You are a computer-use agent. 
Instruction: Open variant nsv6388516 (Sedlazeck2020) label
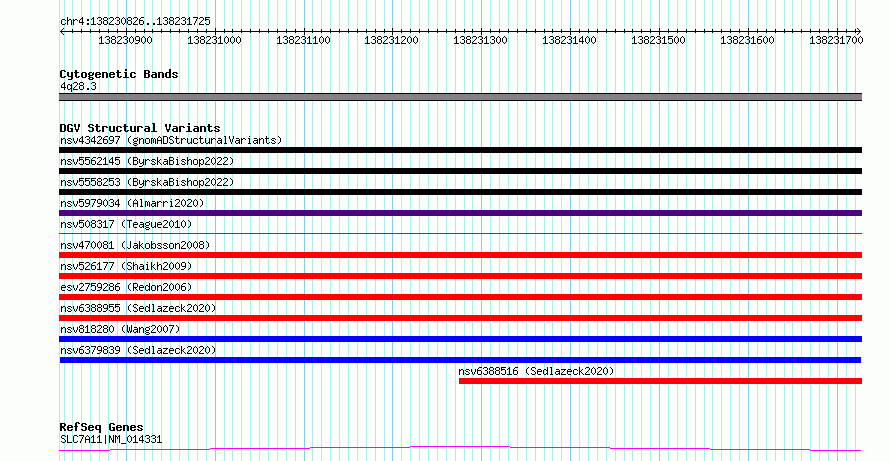click(536, 371)
